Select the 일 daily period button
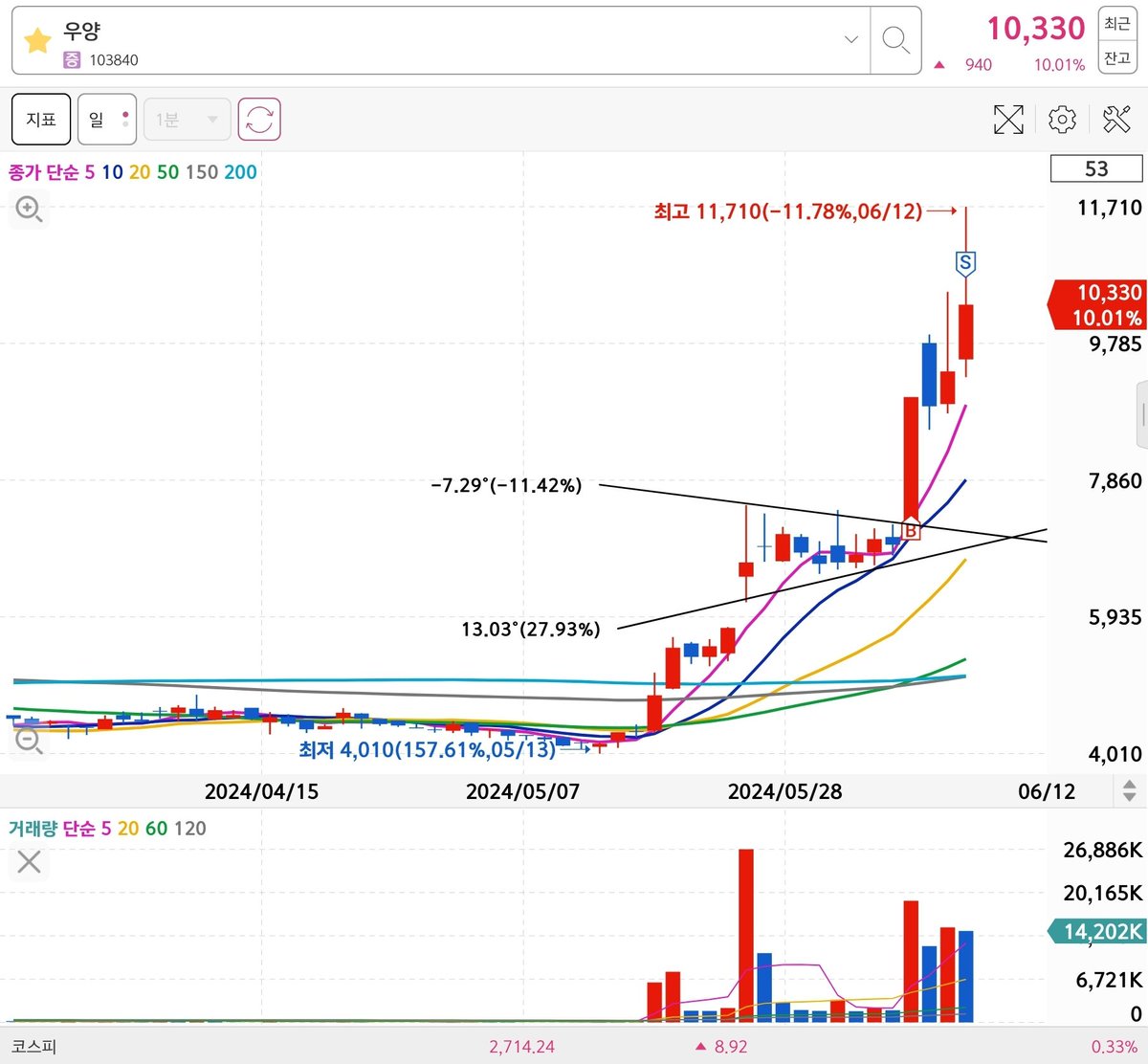Image resolution: width=1148 pixels, height=1064 pixels. point(107,120)
